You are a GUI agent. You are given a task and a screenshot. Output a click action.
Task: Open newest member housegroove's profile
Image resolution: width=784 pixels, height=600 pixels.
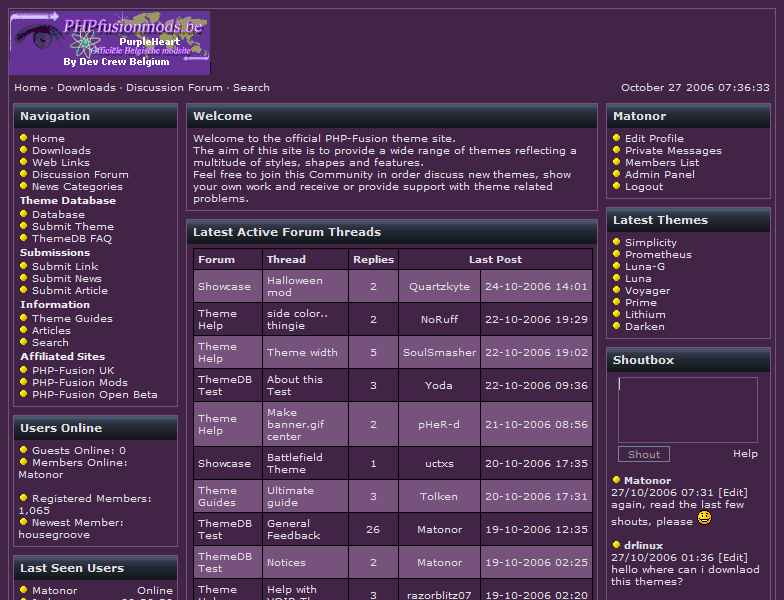[54, 534]
